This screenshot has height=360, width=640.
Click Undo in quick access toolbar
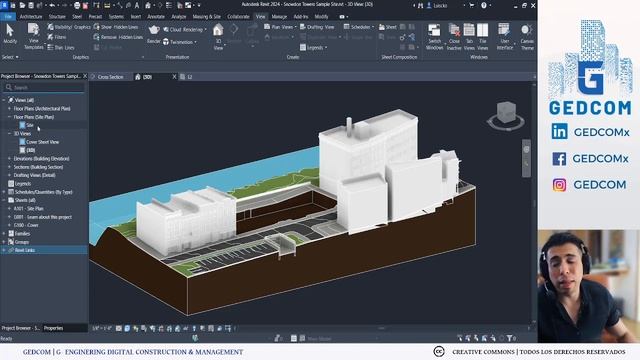[x=52, y=5]
